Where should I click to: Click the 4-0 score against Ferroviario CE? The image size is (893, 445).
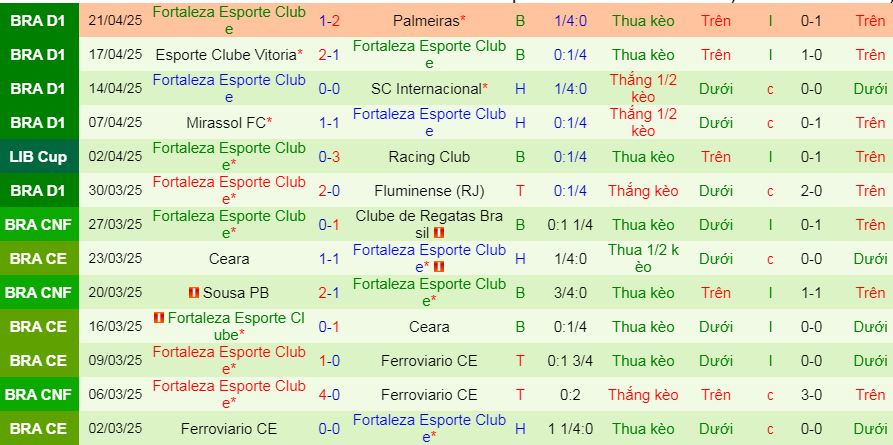click(x=329, y=395)
